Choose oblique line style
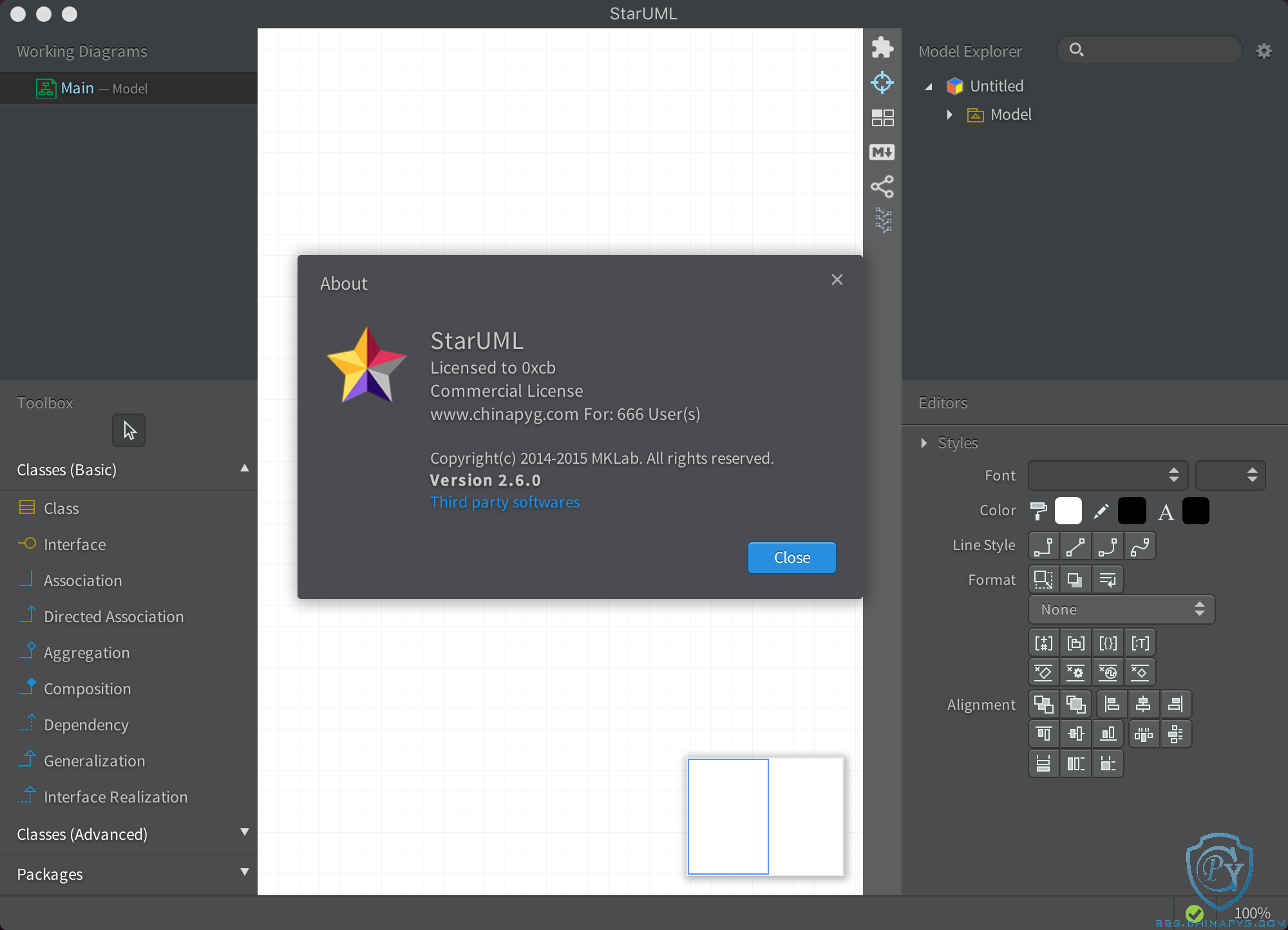 1075,546
